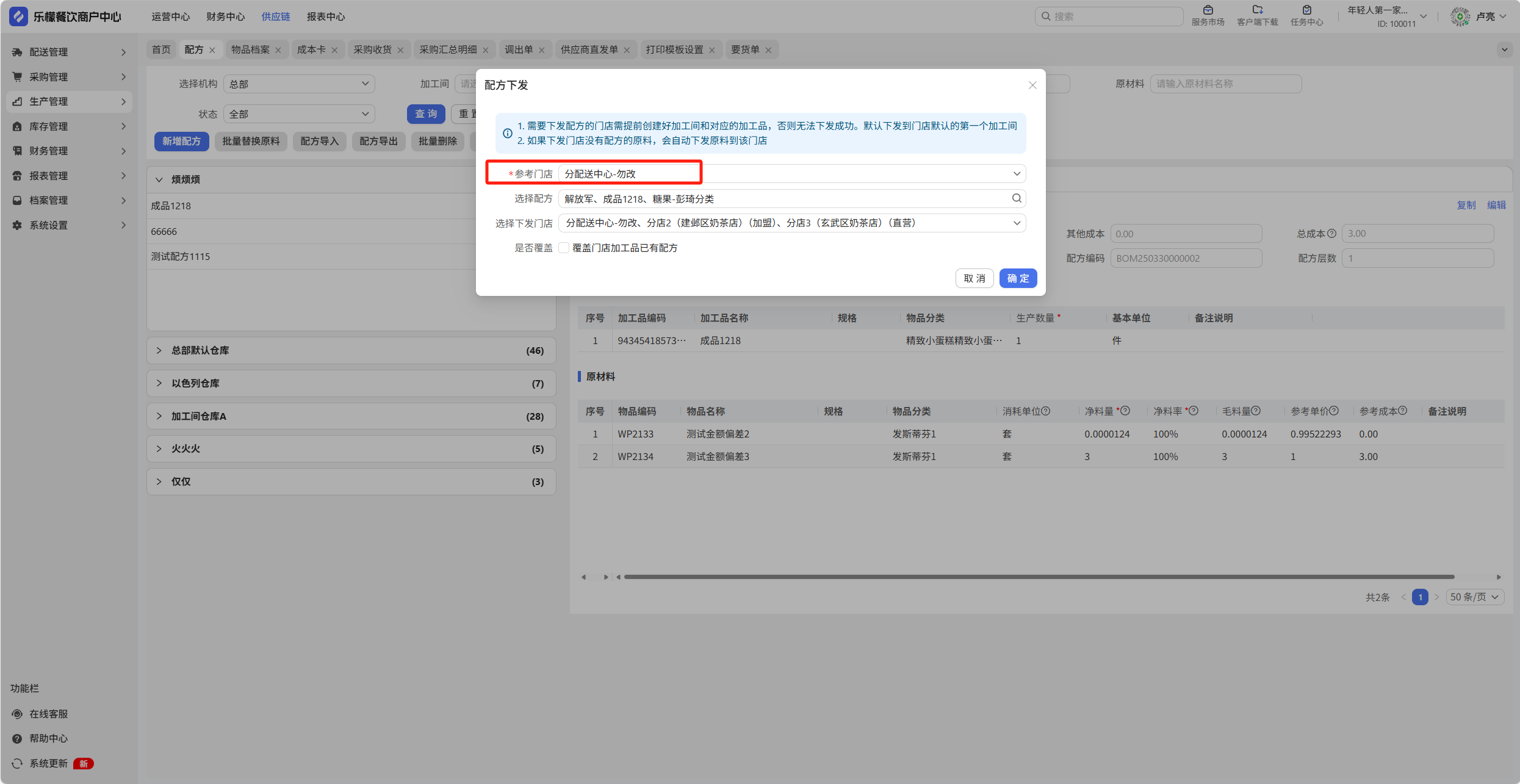Click the 查询 button
1520x784 pixels.
pyautogui.click(x=426, y=114)
